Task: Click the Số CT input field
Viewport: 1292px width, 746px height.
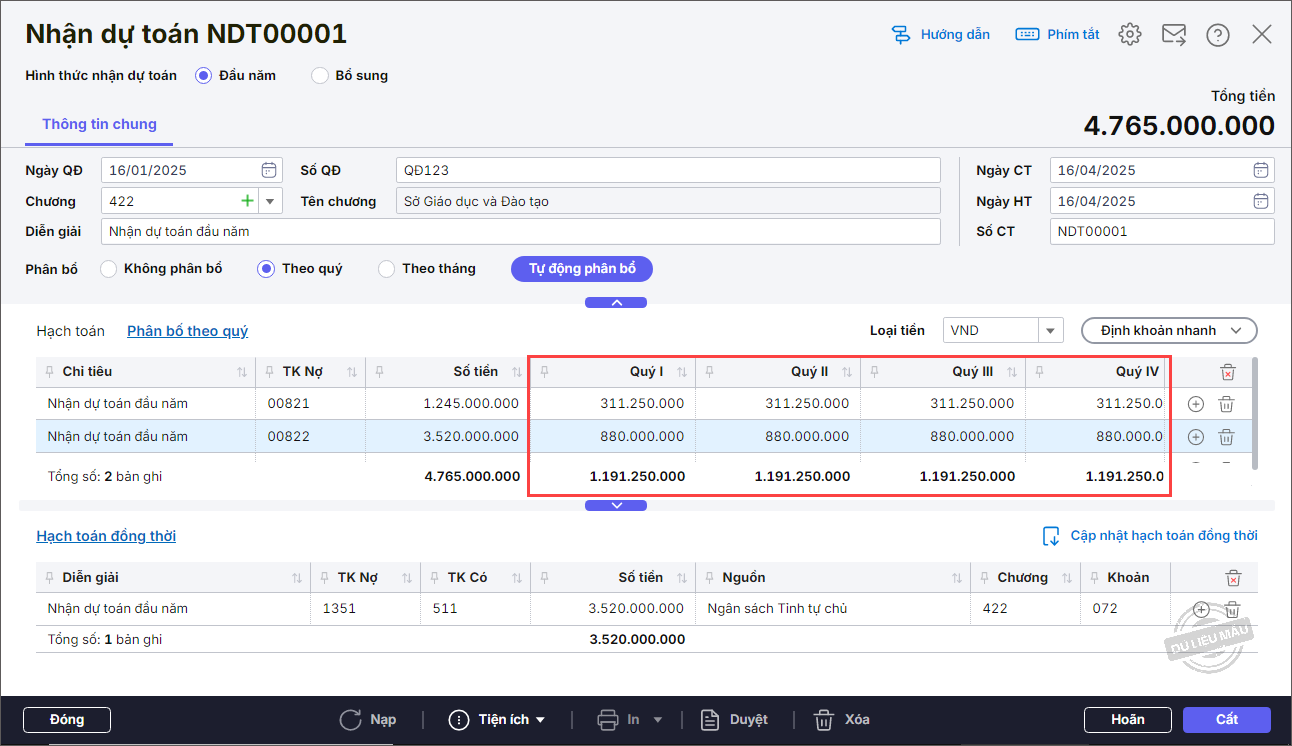Action: tap(1162, 231)
